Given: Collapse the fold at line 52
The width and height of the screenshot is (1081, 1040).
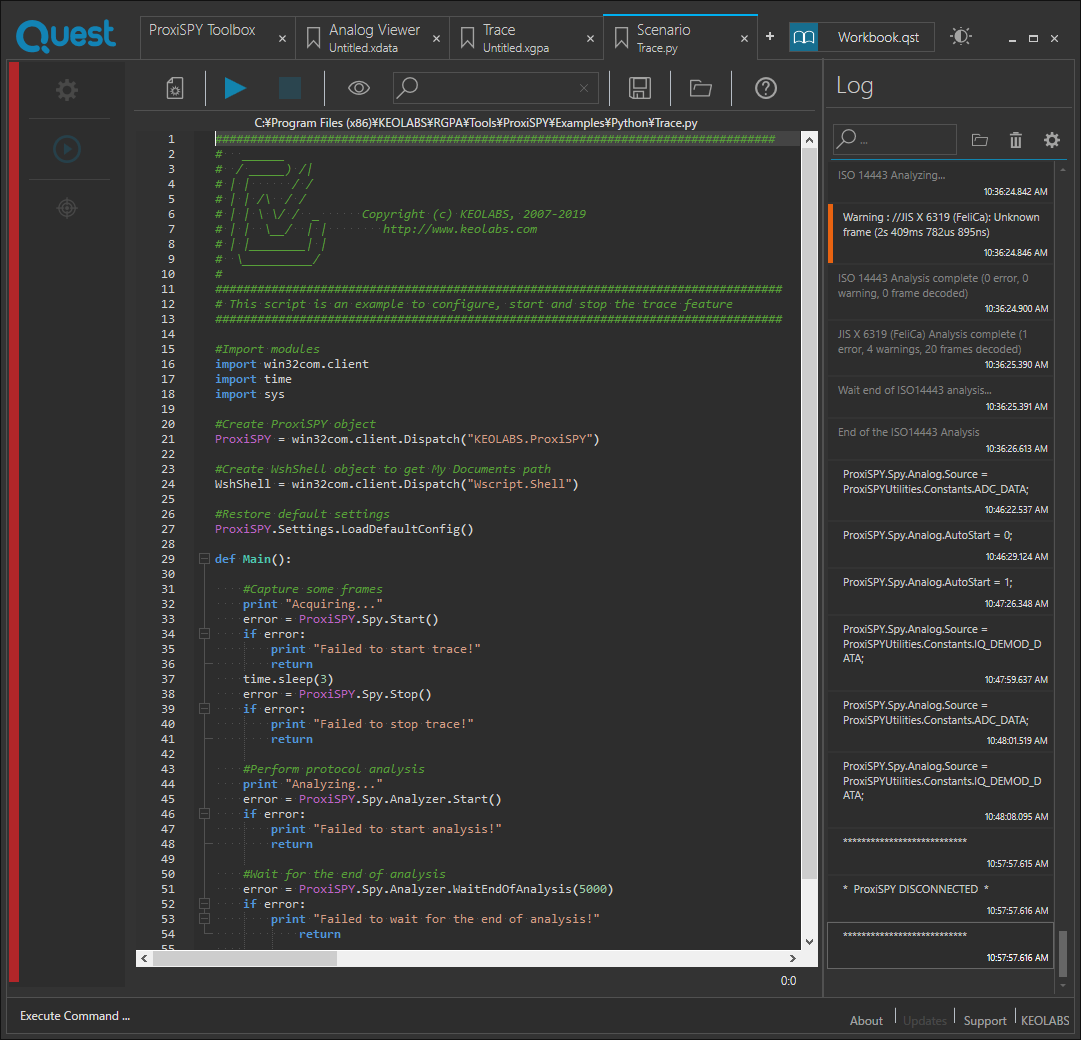Looking at the screenshot, I should click(204, 904).
